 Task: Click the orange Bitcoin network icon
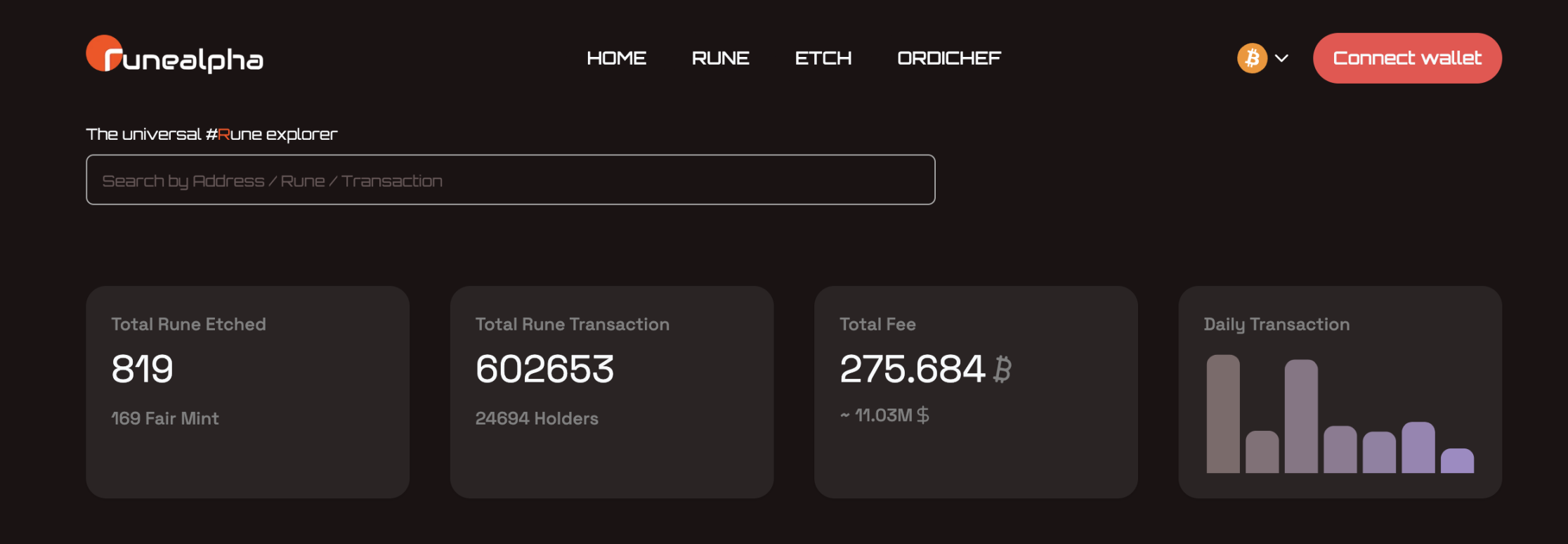point(1252,58)
